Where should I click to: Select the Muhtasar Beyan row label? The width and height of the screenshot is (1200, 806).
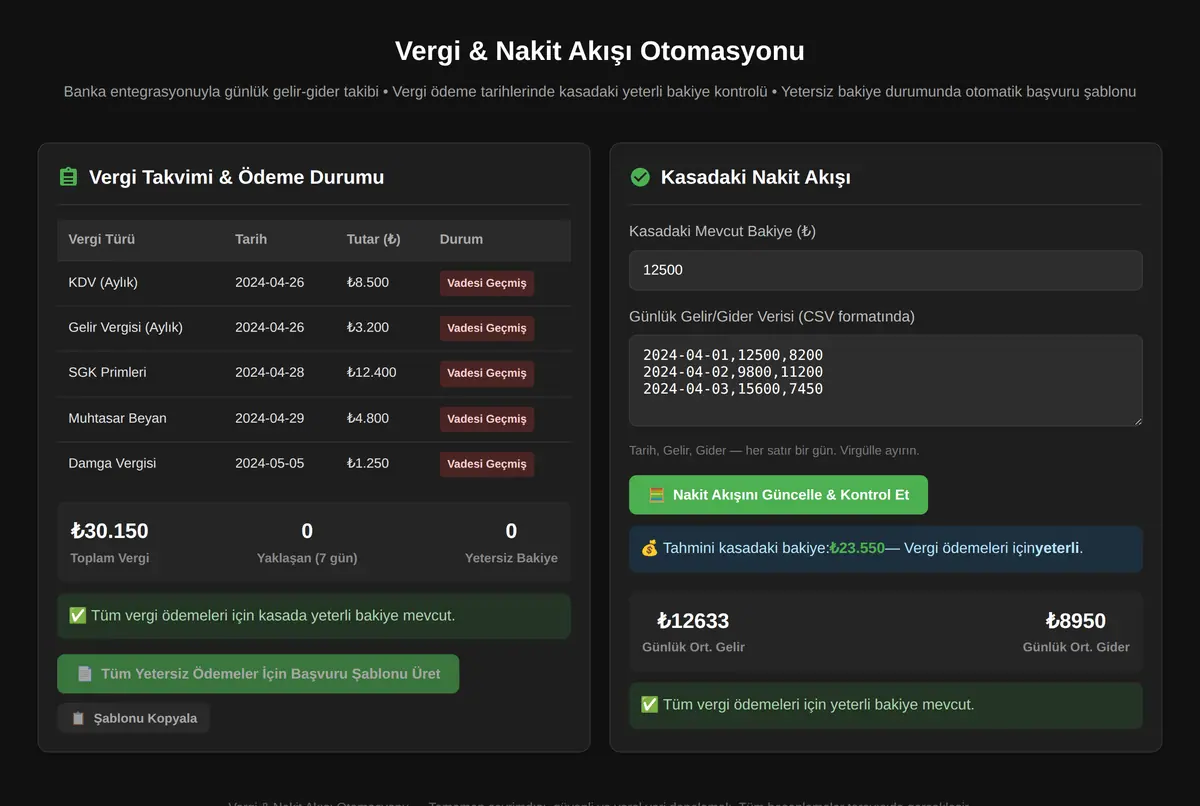(117, 419)
